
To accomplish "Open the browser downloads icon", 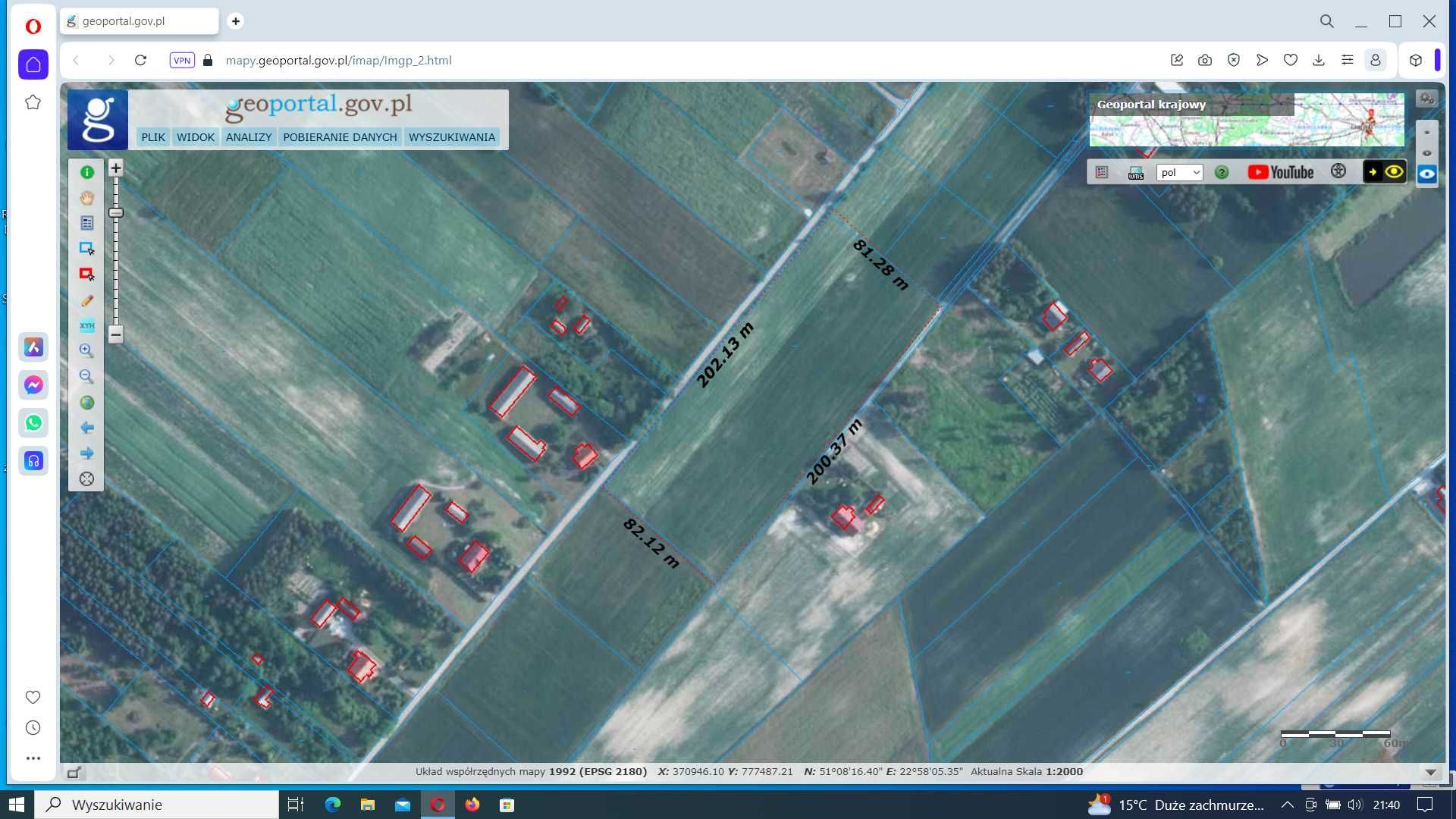I will point(1319,60).
